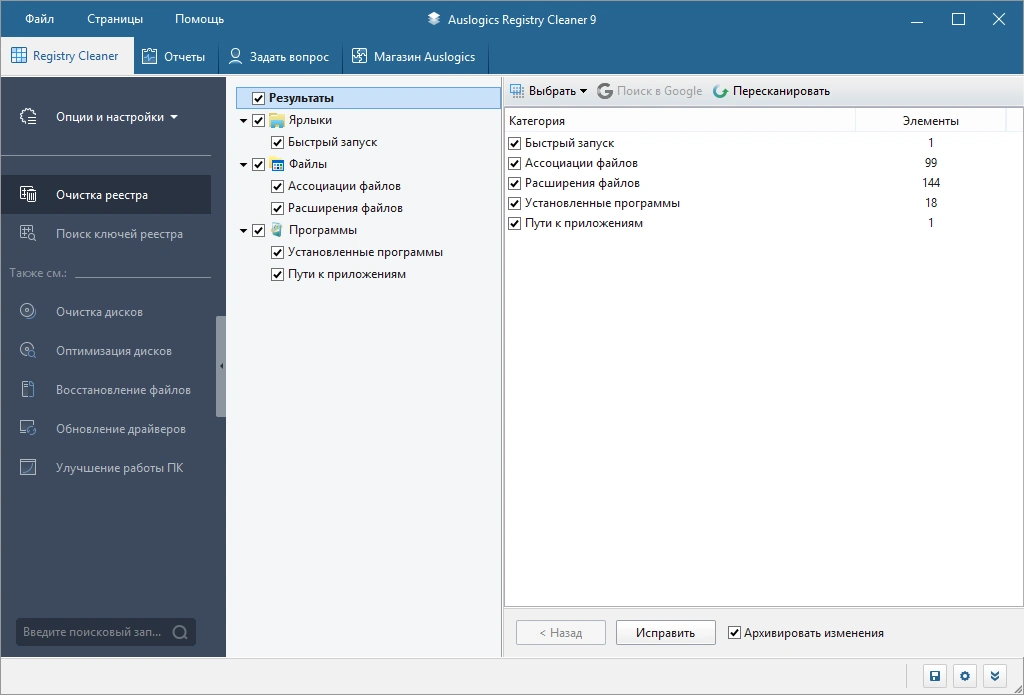Click the save floppy icon in status bar
The width and height of the screenshot is (1024, 695).
pos(935,676)
